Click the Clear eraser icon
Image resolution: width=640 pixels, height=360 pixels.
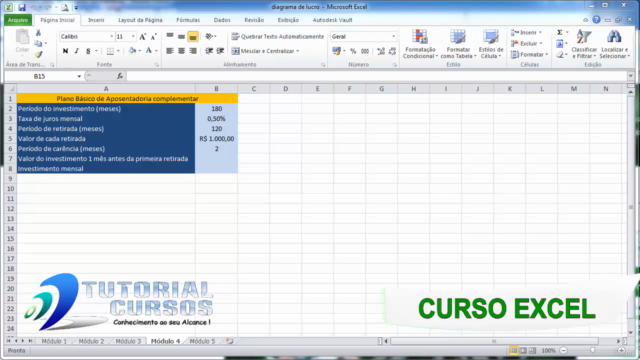(560, 54)
